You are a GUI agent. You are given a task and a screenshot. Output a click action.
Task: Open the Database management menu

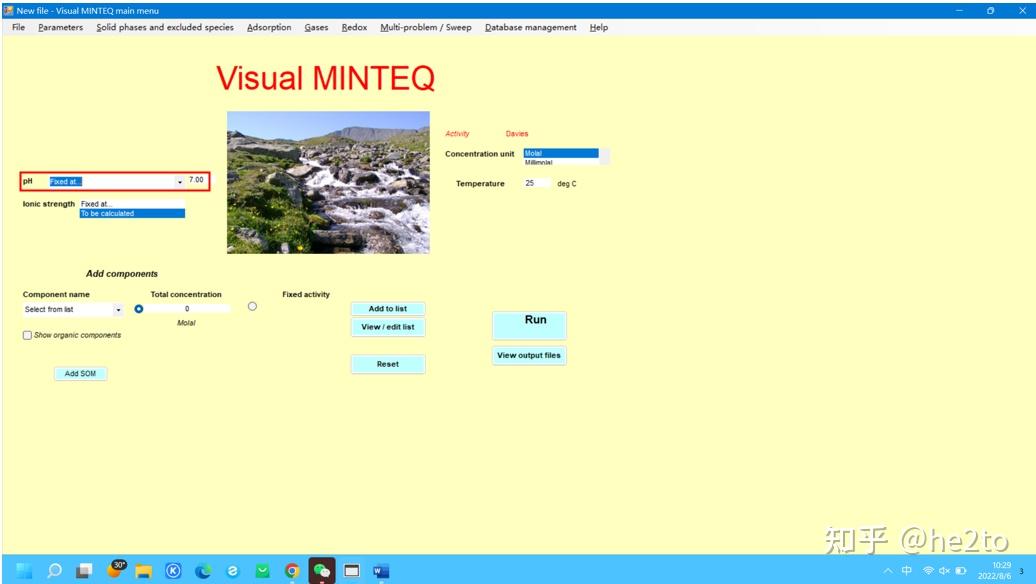[x=531, y=27]
